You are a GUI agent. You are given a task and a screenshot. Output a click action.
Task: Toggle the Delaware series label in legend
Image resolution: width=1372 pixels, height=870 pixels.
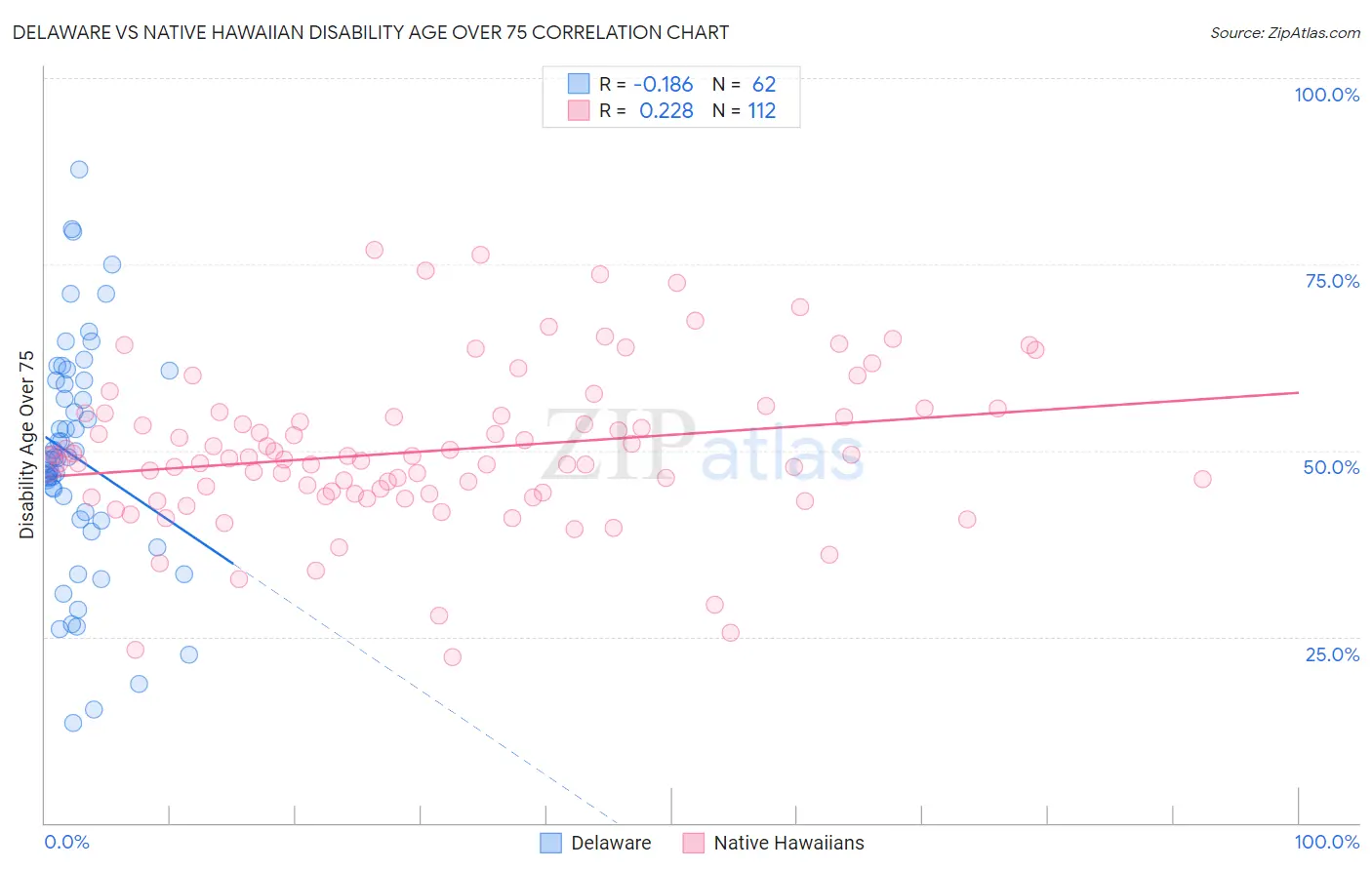pos(611,843)
